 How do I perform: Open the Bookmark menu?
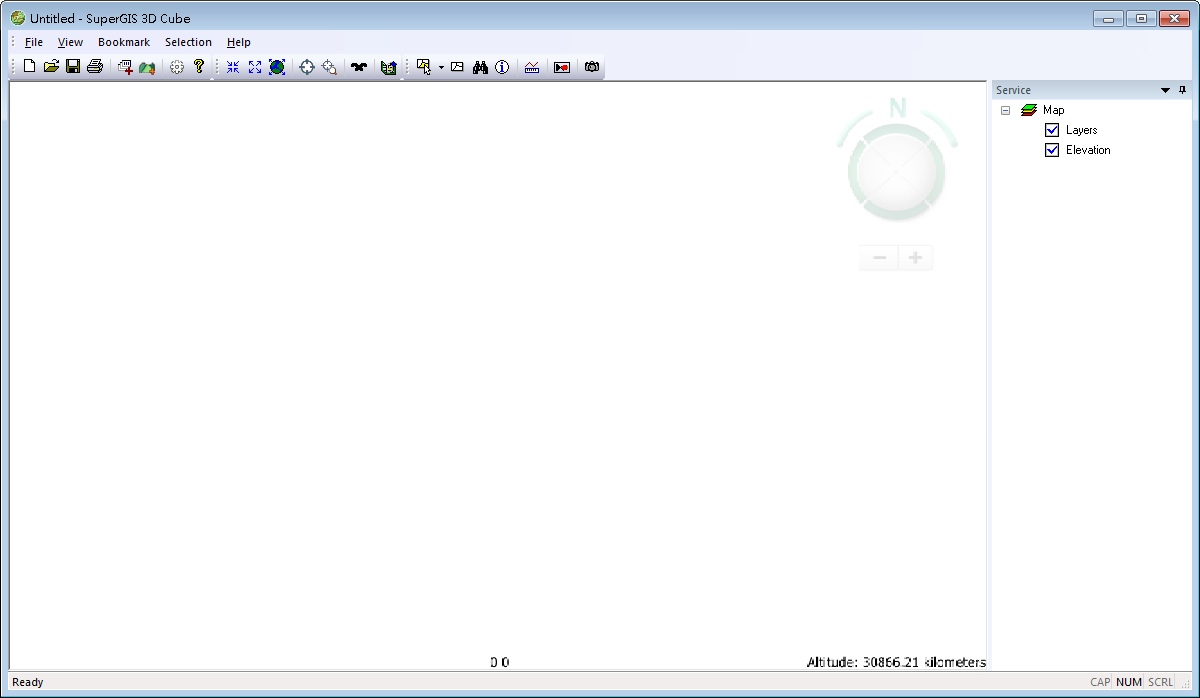[x=124, y=42]
